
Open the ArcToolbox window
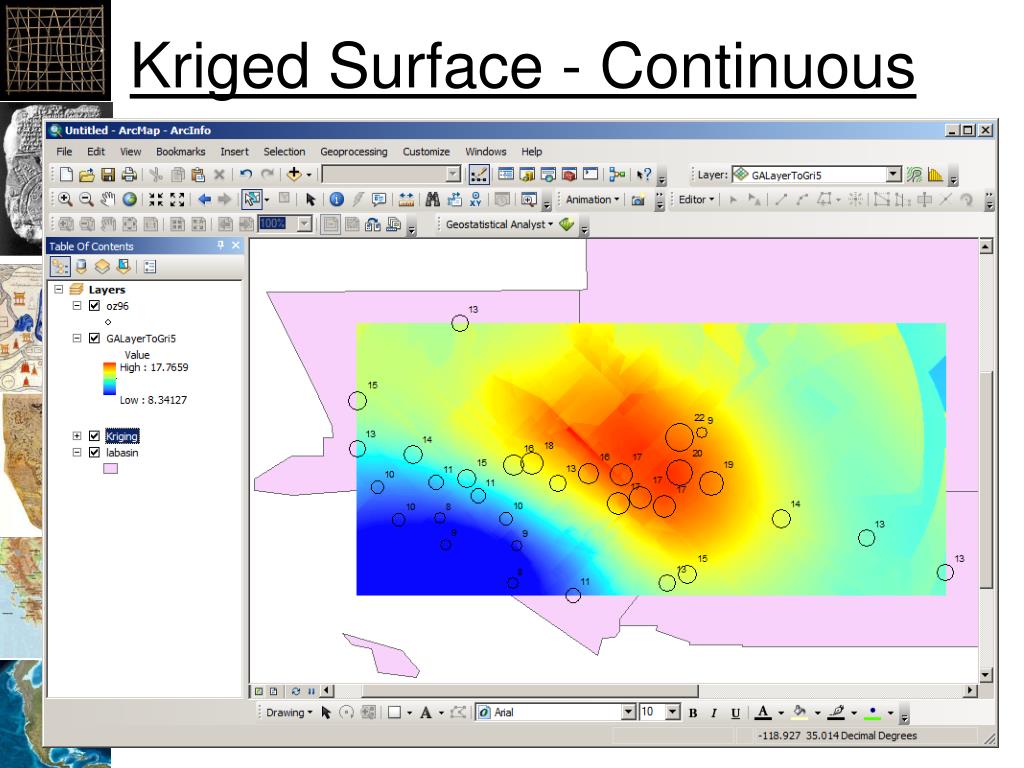[569, 174]
